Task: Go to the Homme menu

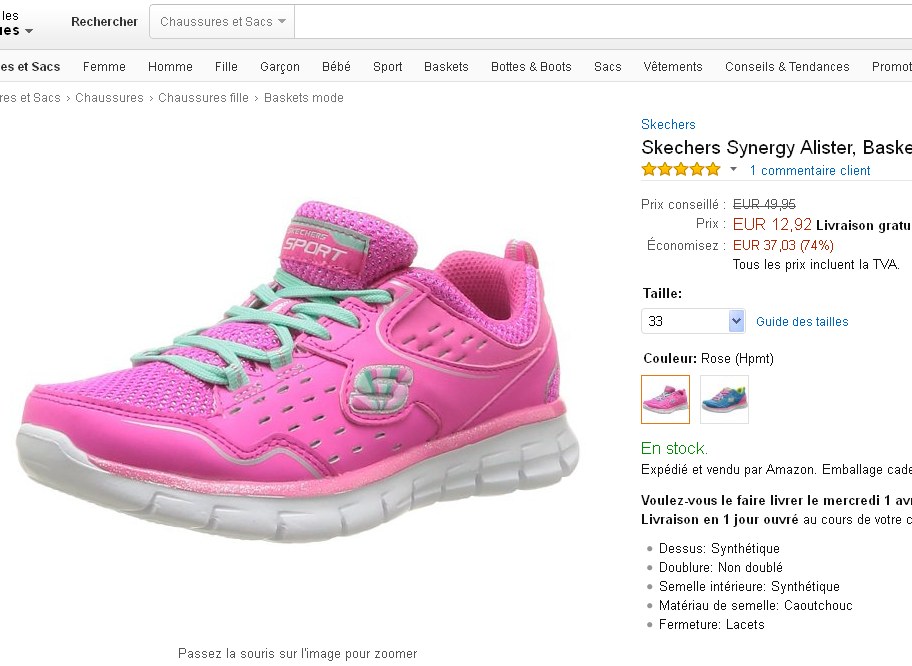Action: pyautogui.click(x=170, y=67)
